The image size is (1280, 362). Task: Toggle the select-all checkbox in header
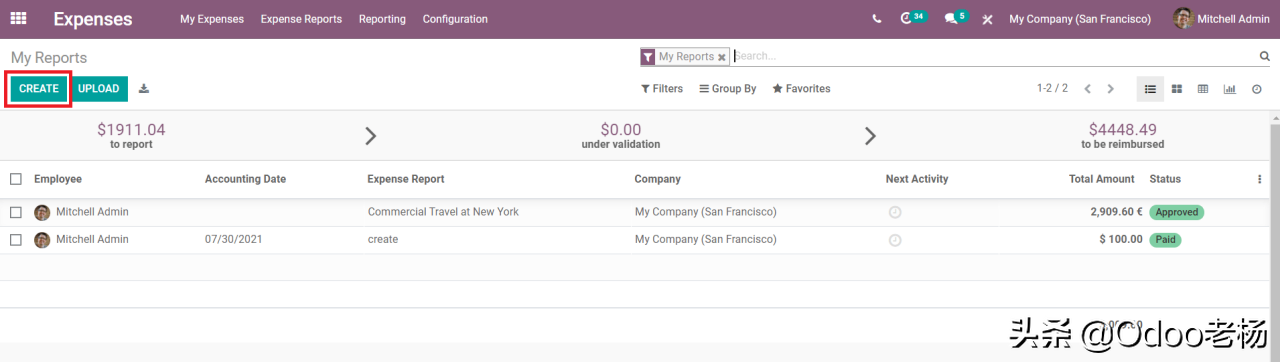pos(16,179)
